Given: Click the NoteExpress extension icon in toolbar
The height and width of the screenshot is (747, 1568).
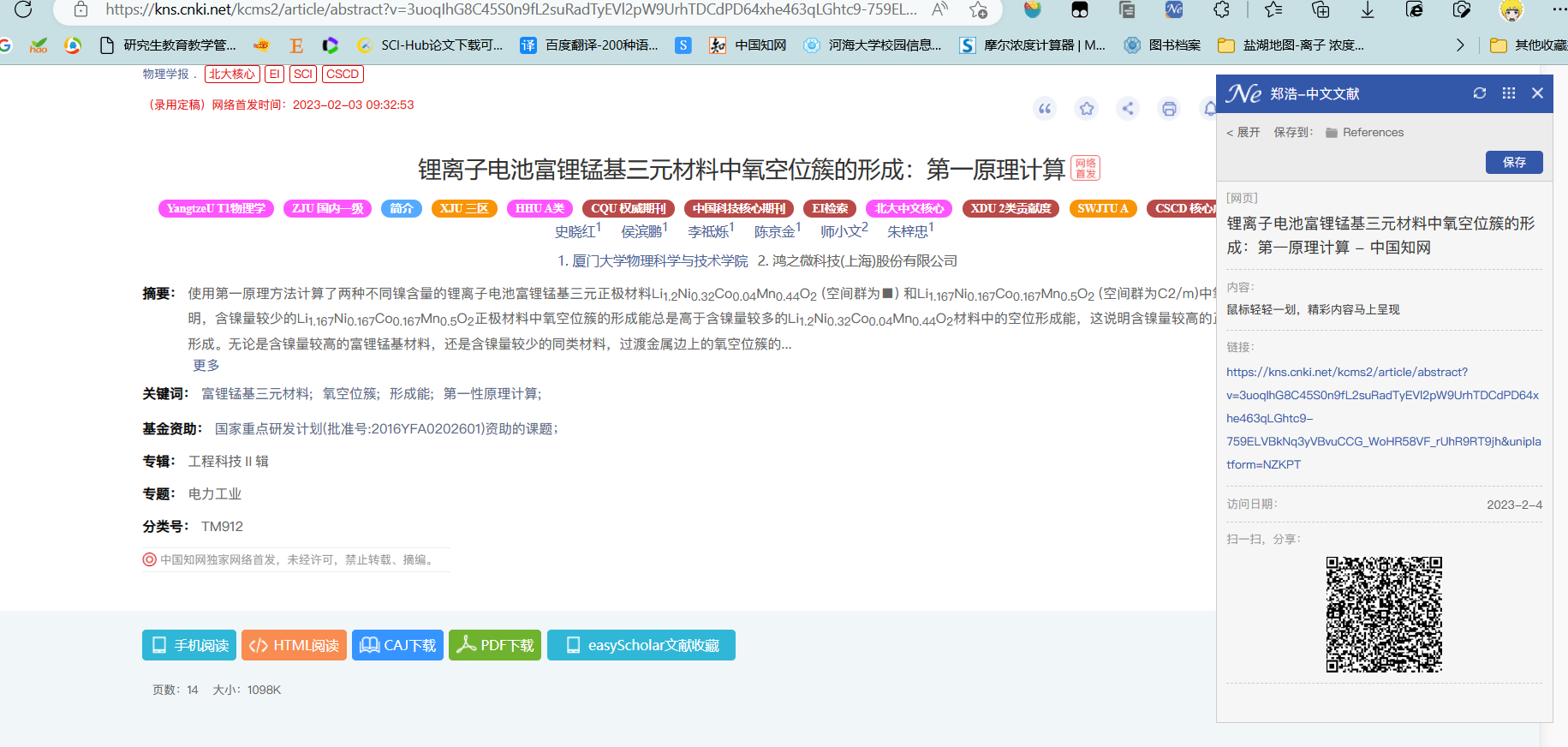Looking at the screenshot, I should [1174, 10].
